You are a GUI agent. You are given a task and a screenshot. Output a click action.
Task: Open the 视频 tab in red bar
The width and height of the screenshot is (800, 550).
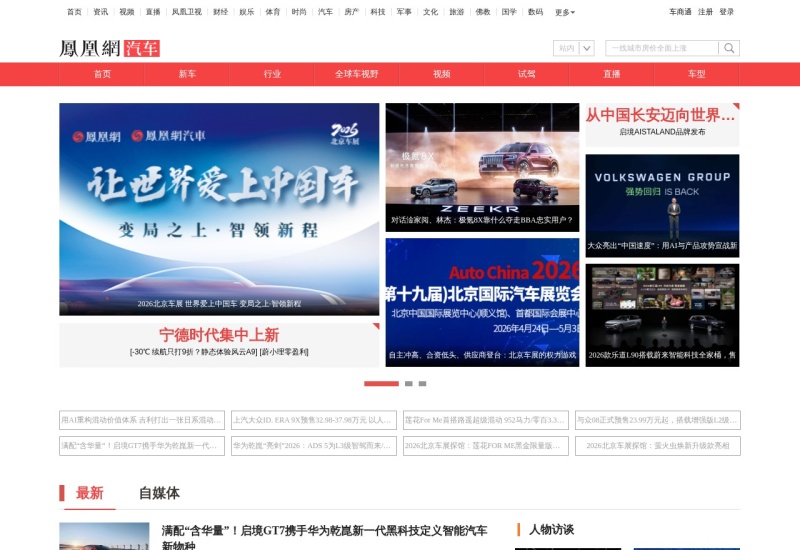point(441,74)
